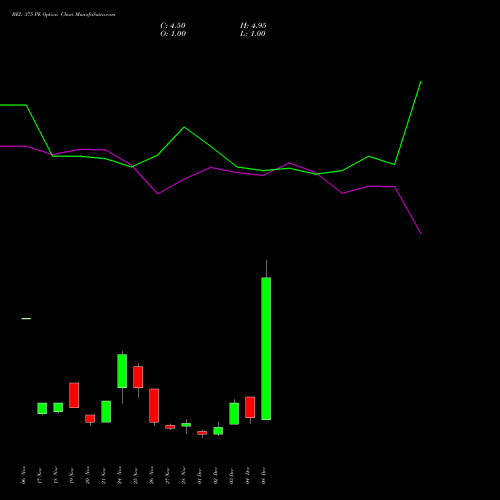Select the red candle above 19 Nov label
This screenshot has height=500, width=500.
click(74, 395)
